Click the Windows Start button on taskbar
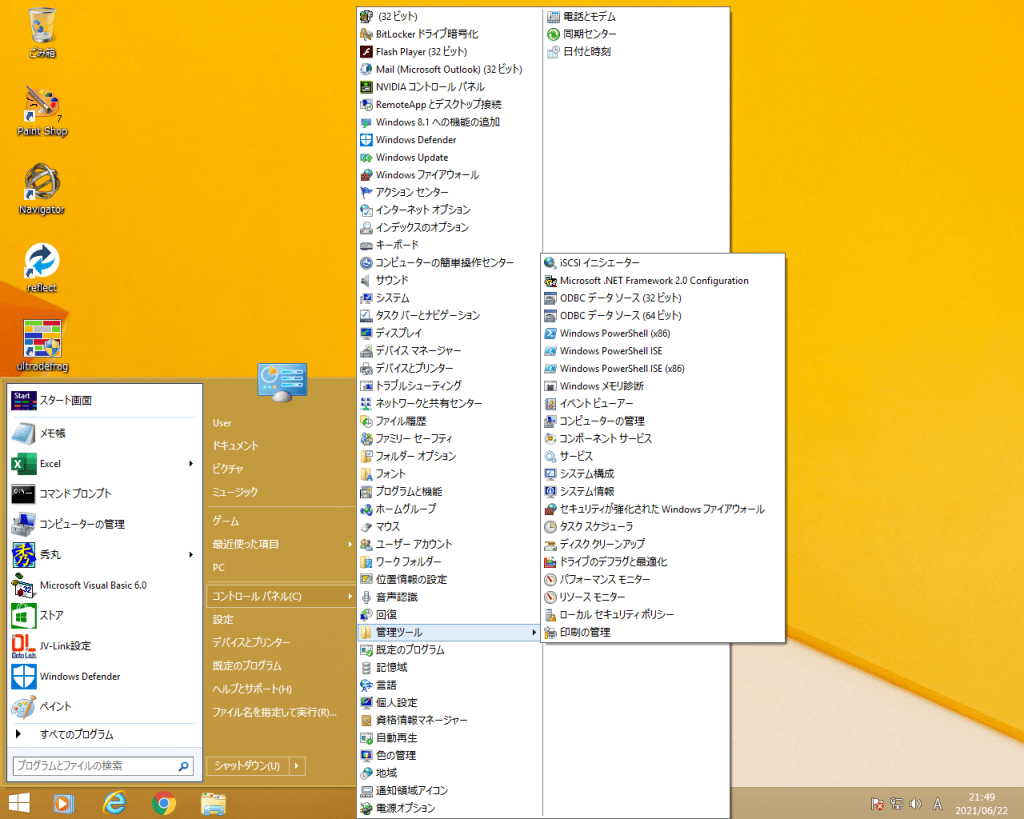1024x819 pixels. (x=19, y=803)
